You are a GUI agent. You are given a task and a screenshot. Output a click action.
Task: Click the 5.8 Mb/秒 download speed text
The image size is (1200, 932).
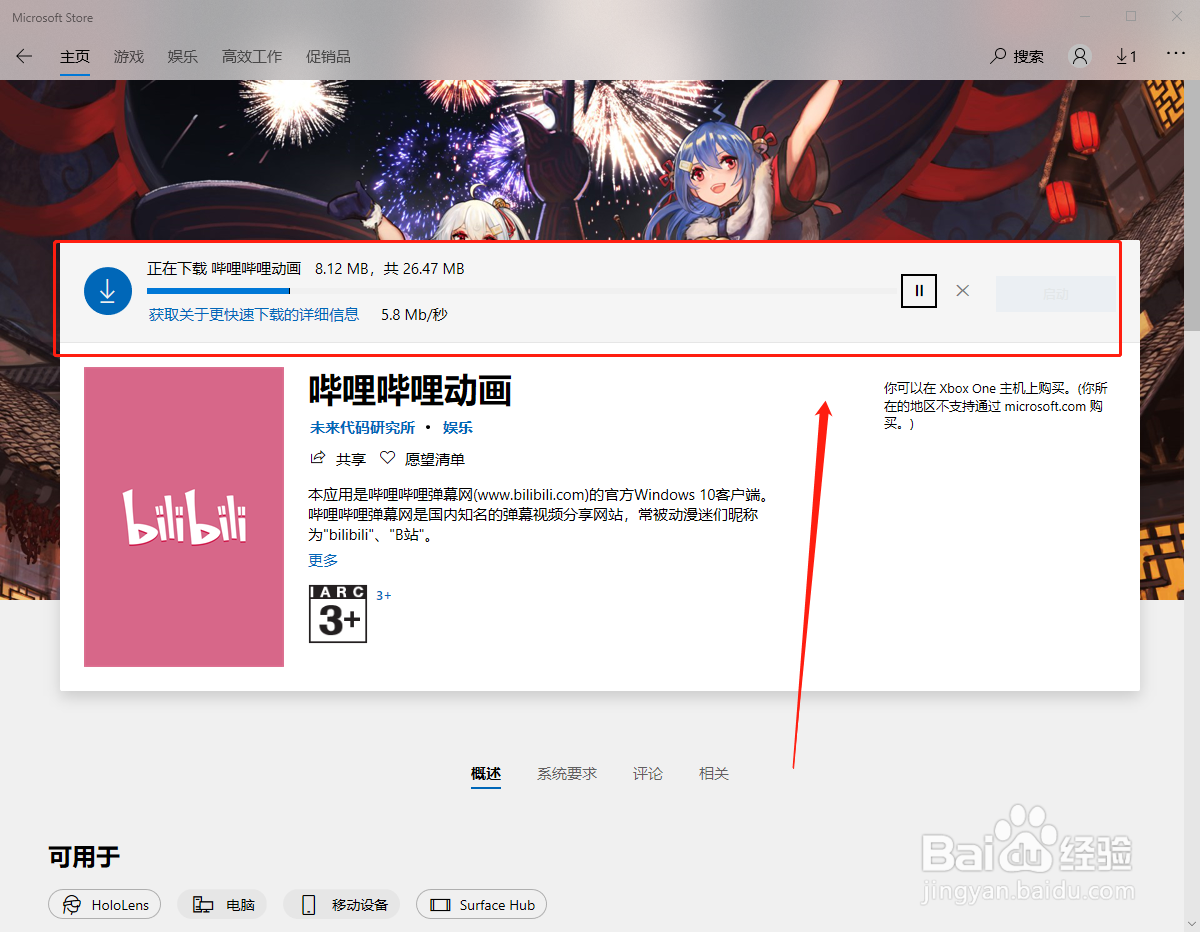[414, 314]
